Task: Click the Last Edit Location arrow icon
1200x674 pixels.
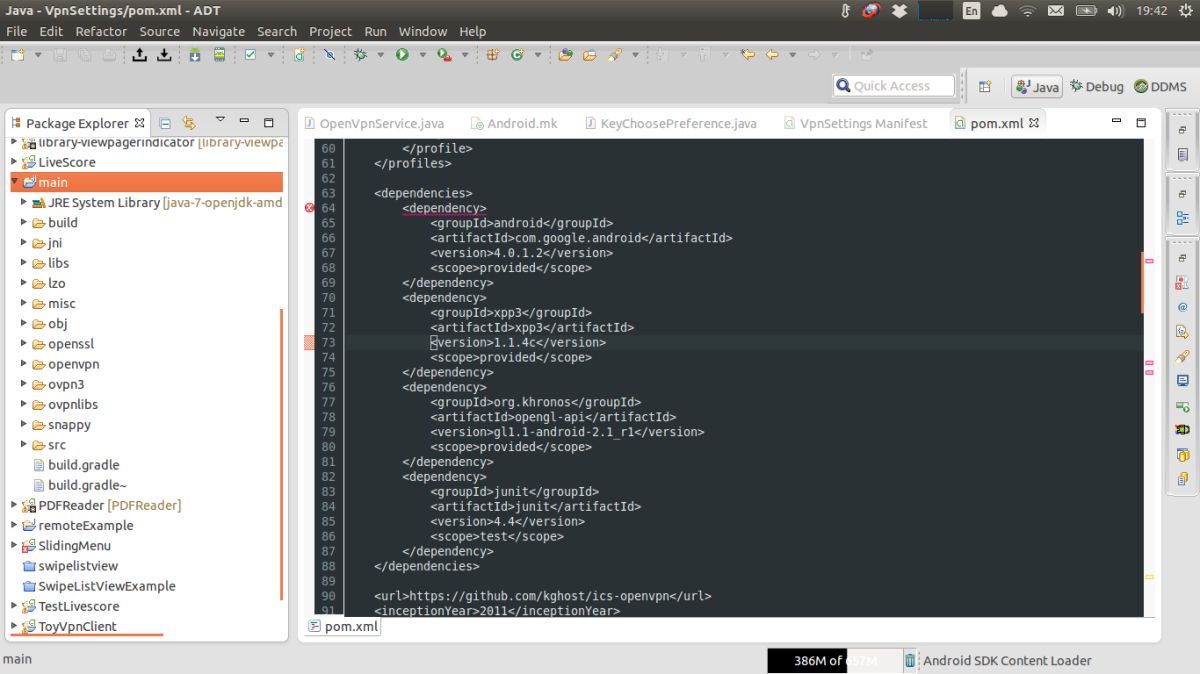Action: point(747,55)
